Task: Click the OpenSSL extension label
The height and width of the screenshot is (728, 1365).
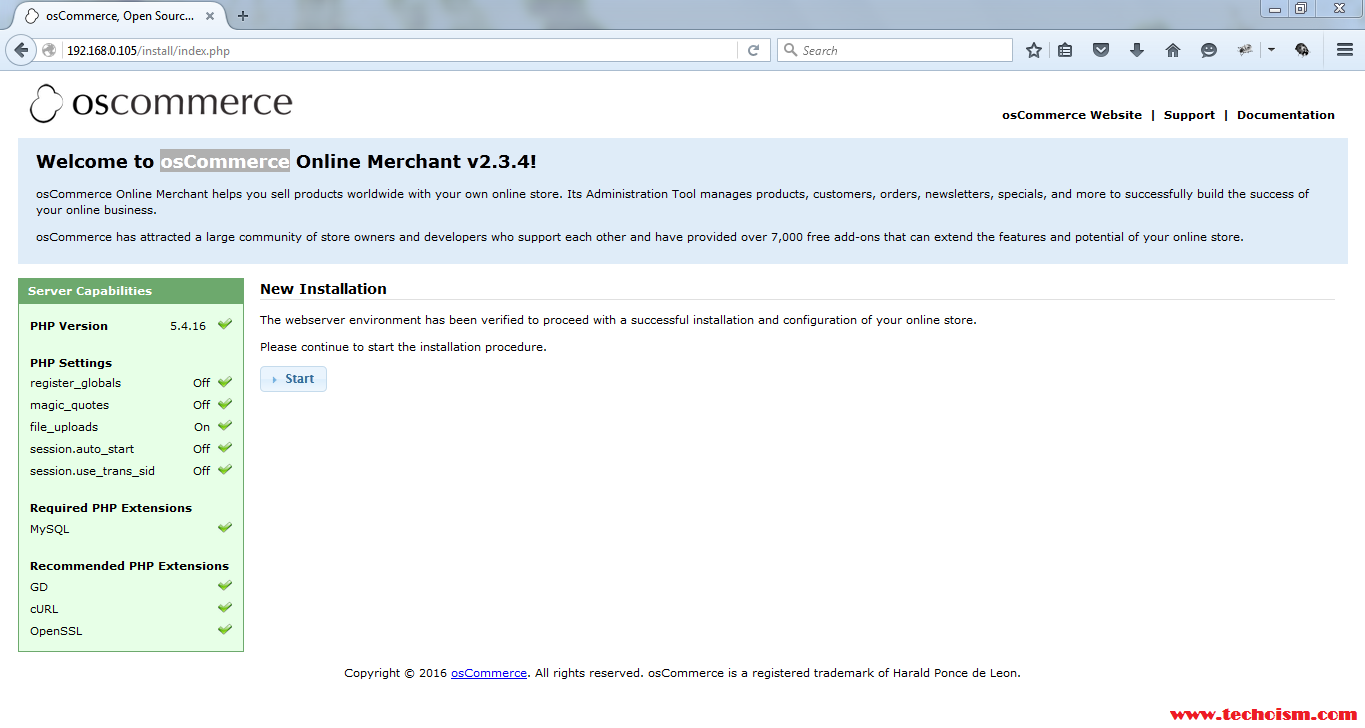Action: tap(56, 631)
